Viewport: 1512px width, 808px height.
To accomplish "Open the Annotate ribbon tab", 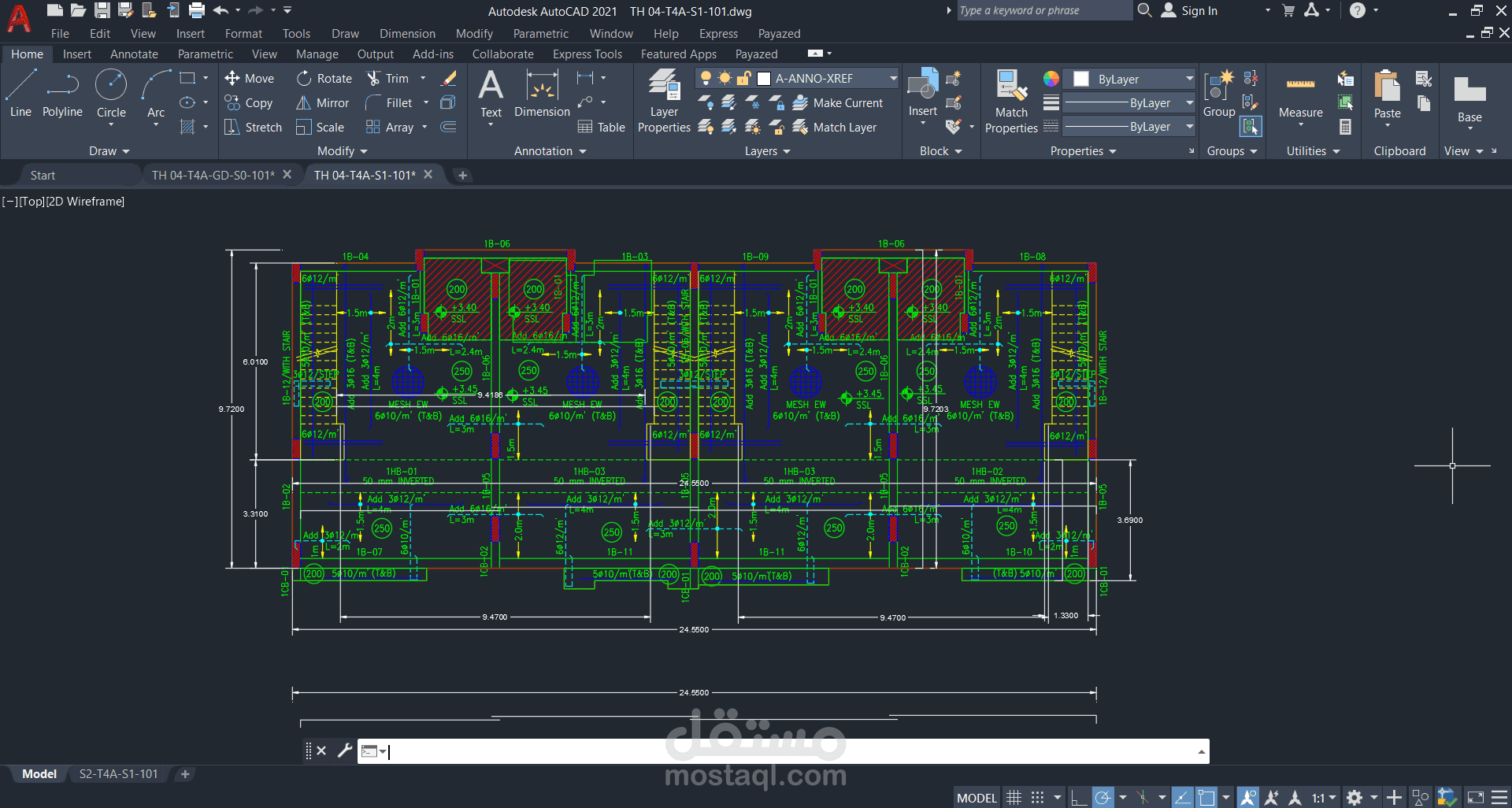I will (x=134, y=54).
